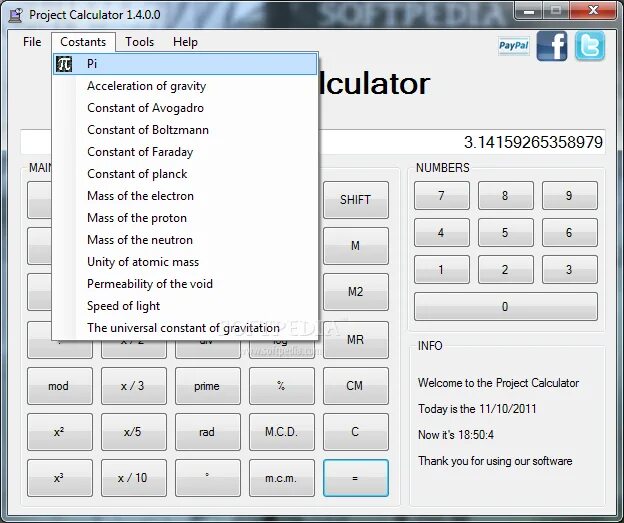The width and height of the screenshot is (624, 523).
Task: Select Mass of the proton
Action: (185, 218)
